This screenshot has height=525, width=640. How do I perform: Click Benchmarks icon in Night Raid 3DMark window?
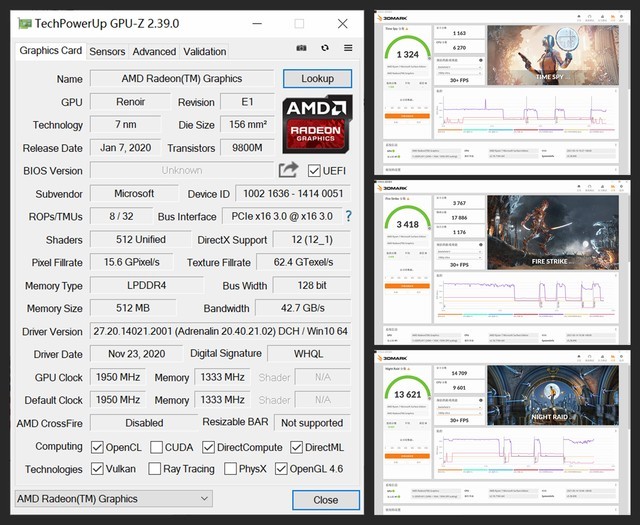click(589, 358)
